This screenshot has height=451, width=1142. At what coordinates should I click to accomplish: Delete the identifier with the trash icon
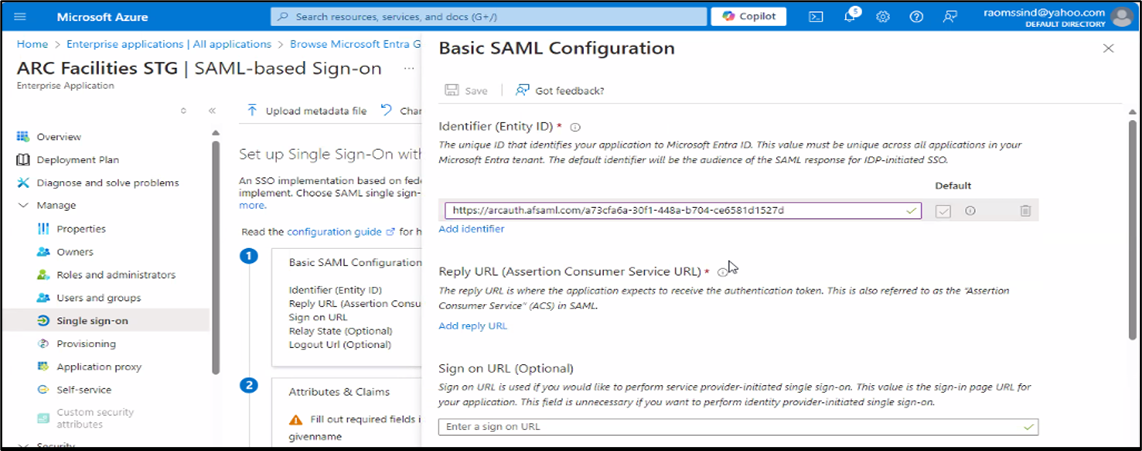point(1025,211)
